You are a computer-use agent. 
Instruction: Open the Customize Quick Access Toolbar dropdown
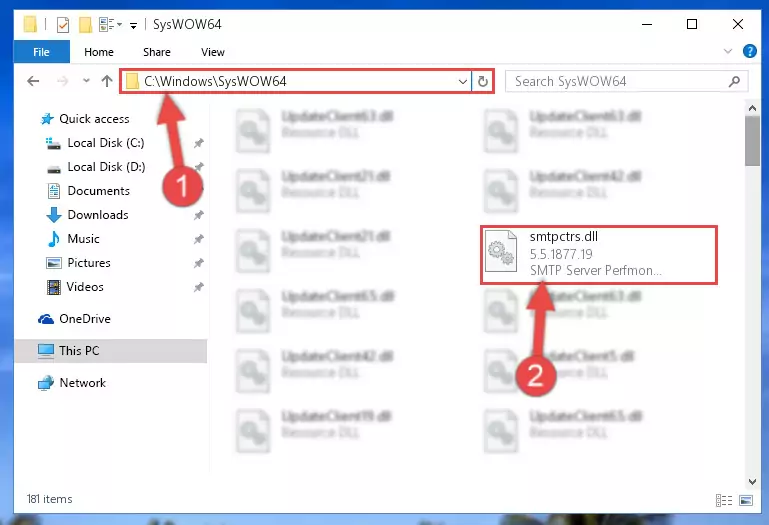coord(133,26)
